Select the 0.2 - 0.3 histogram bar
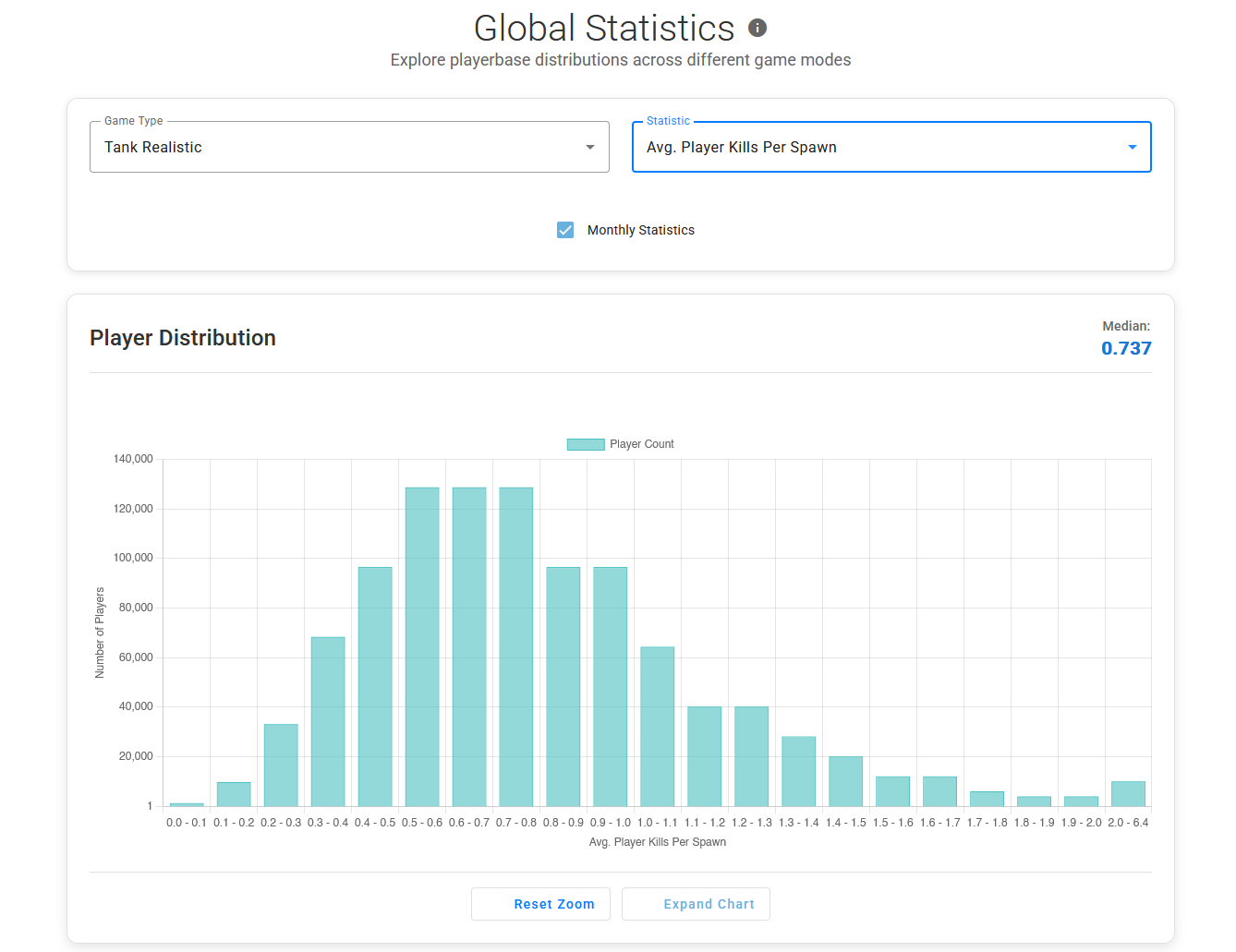Screen dimensions: 1236x952 point(281,765)
